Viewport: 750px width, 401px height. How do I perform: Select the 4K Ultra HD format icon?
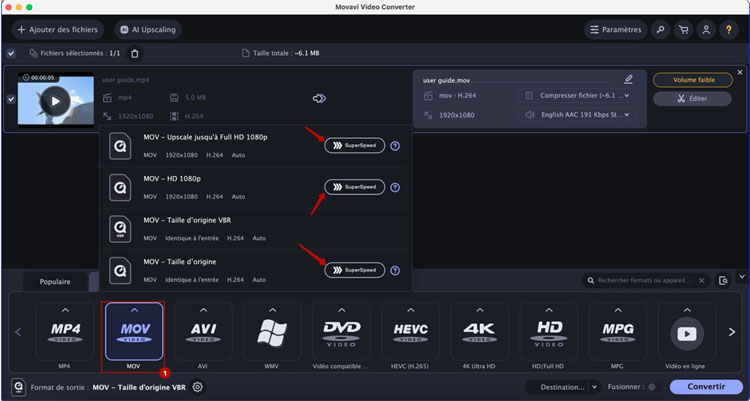tap(479, 331)
